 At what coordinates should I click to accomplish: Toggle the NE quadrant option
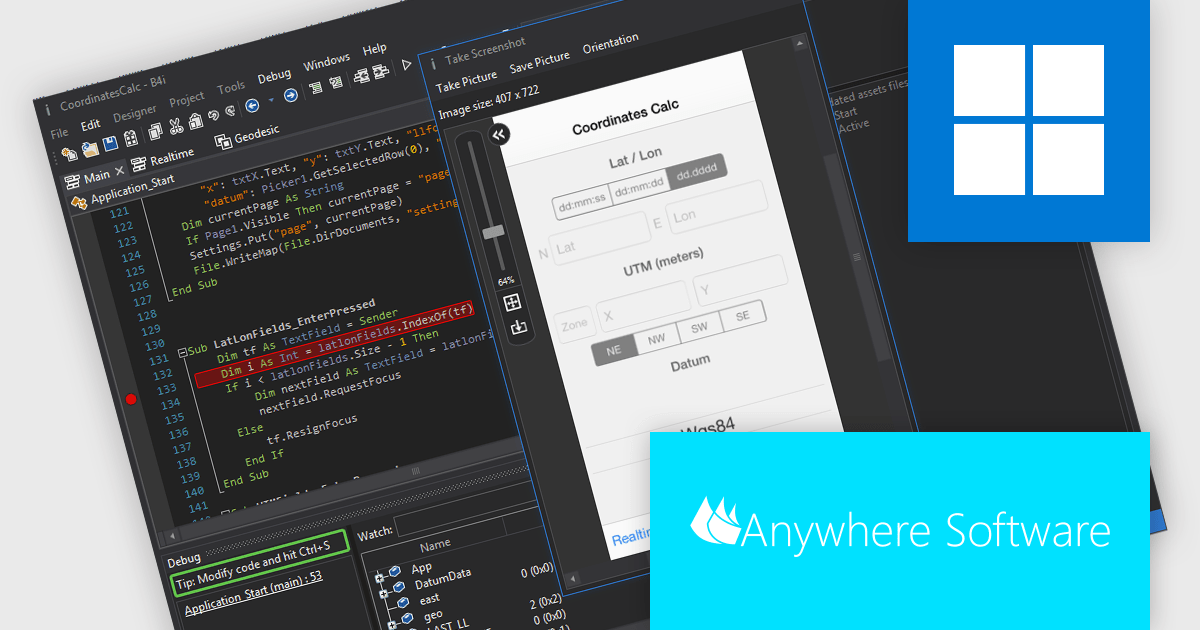pyautogui.click(x=613, y=349)
